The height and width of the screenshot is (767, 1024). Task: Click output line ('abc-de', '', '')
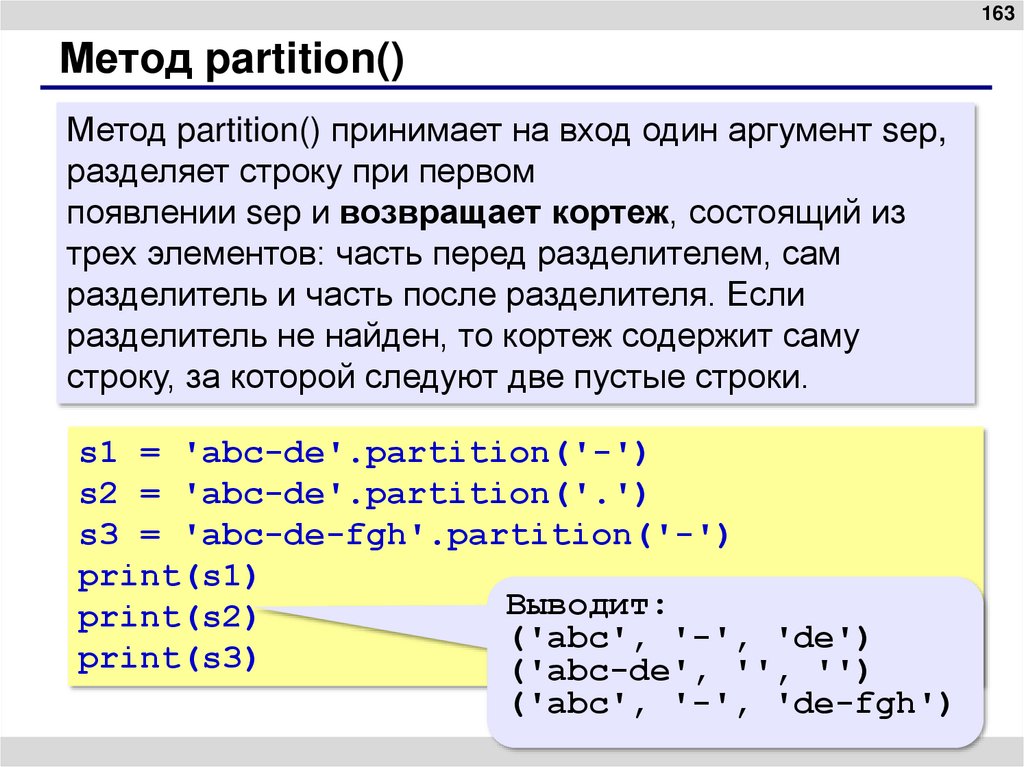tap(689, 670)
